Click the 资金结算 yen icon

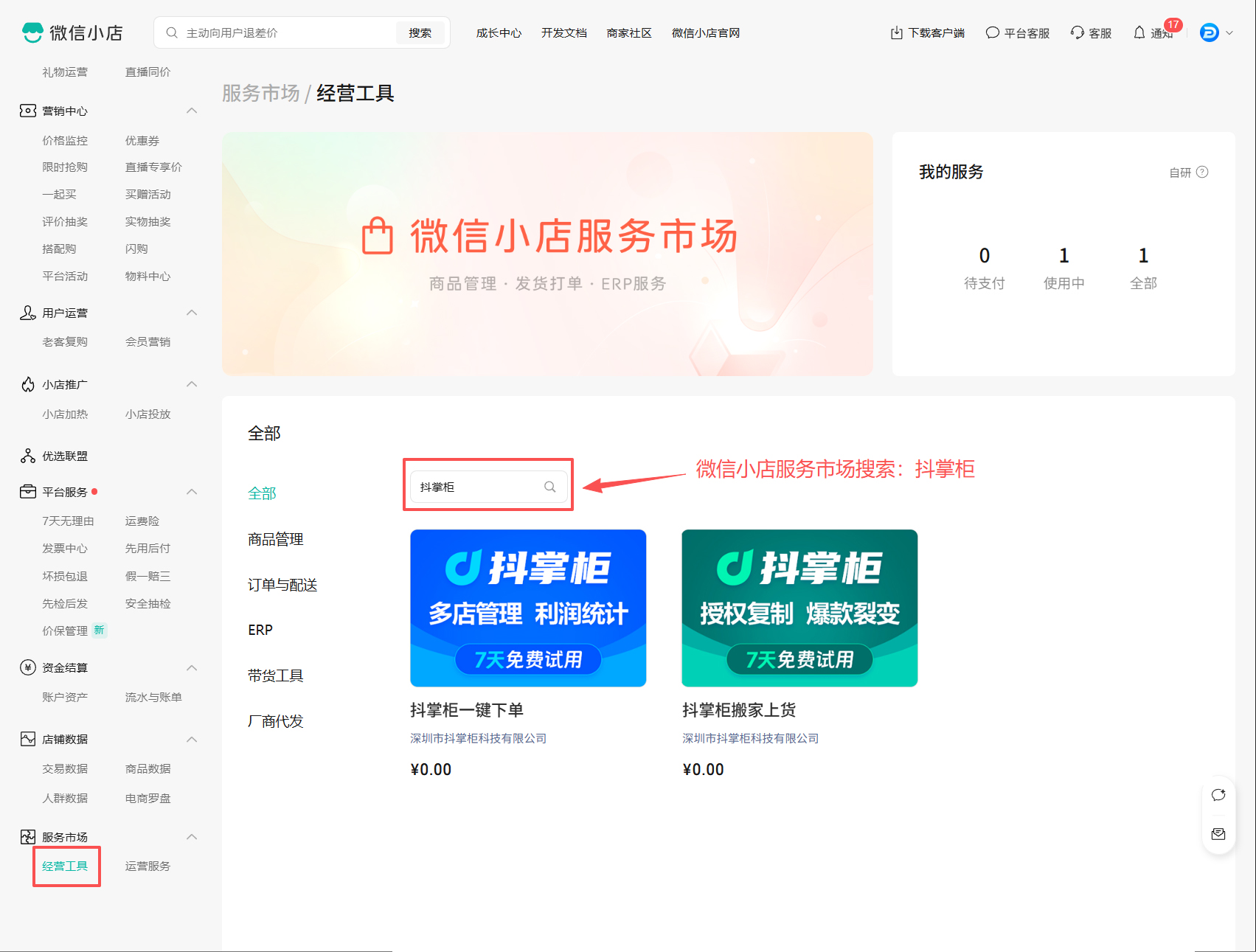[x=28, y=667]
